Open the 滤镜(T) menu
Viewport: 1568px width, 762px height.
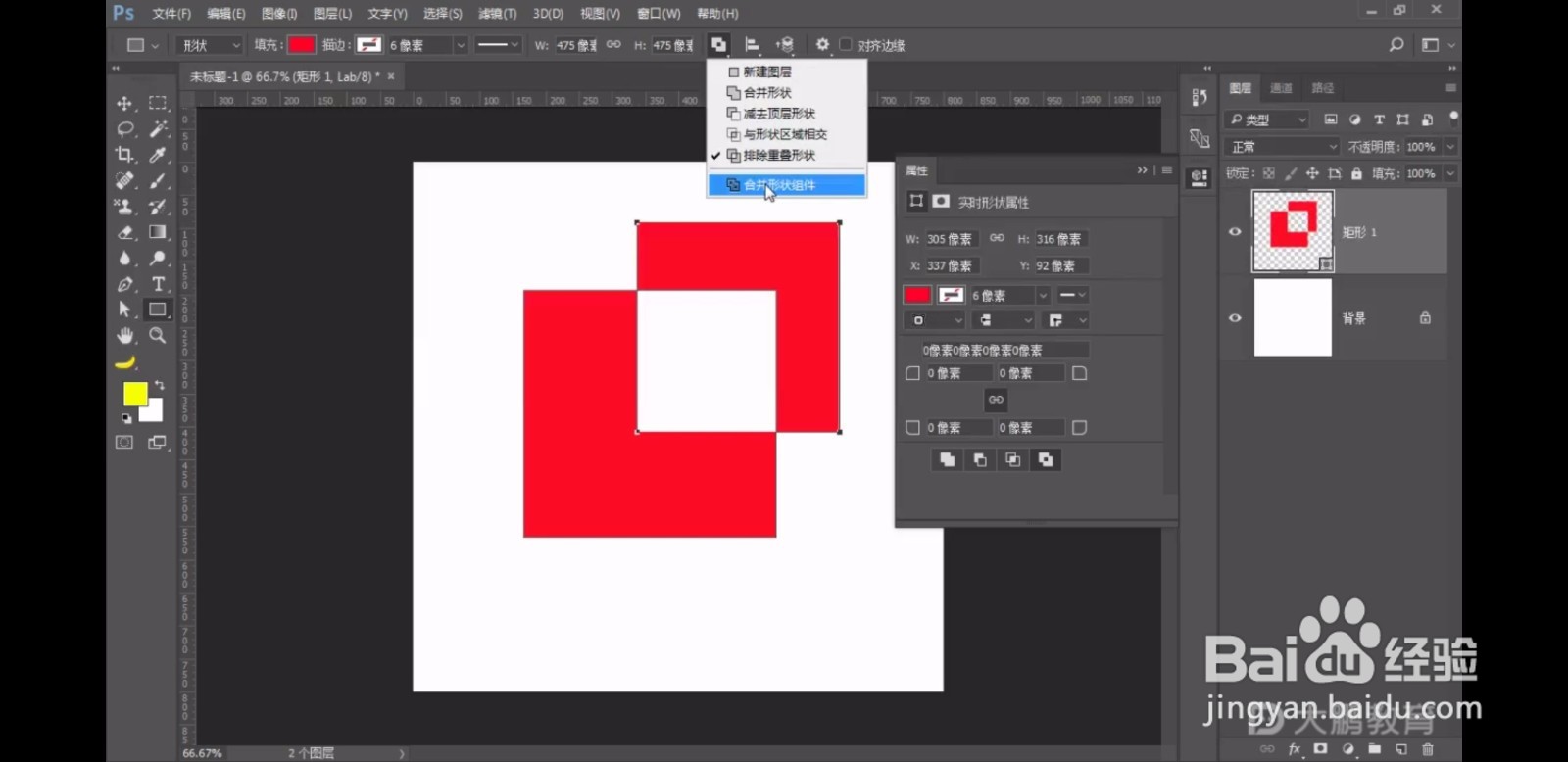tap(497, 14)
